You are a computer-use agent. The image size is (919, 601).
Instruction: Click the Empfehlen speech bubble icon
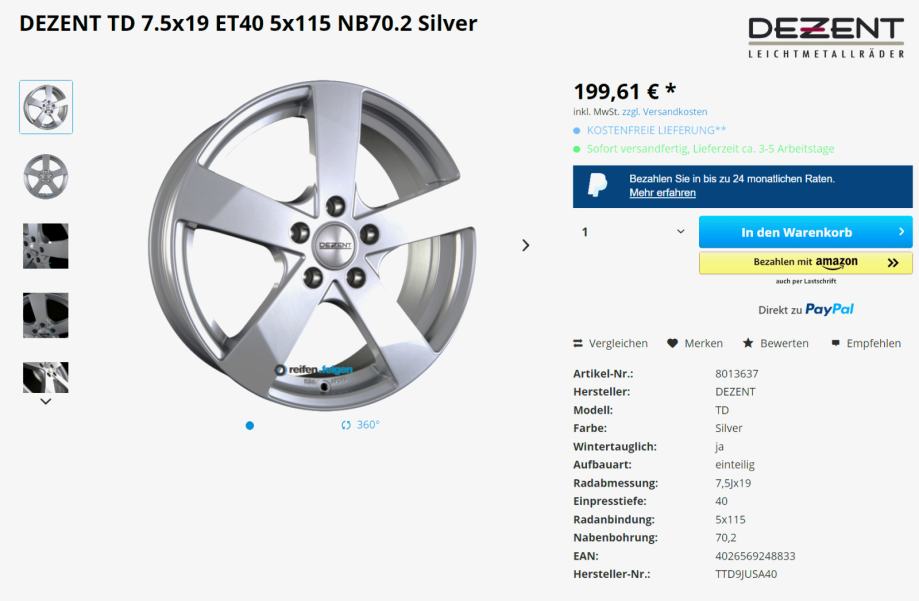click(835, 344)
